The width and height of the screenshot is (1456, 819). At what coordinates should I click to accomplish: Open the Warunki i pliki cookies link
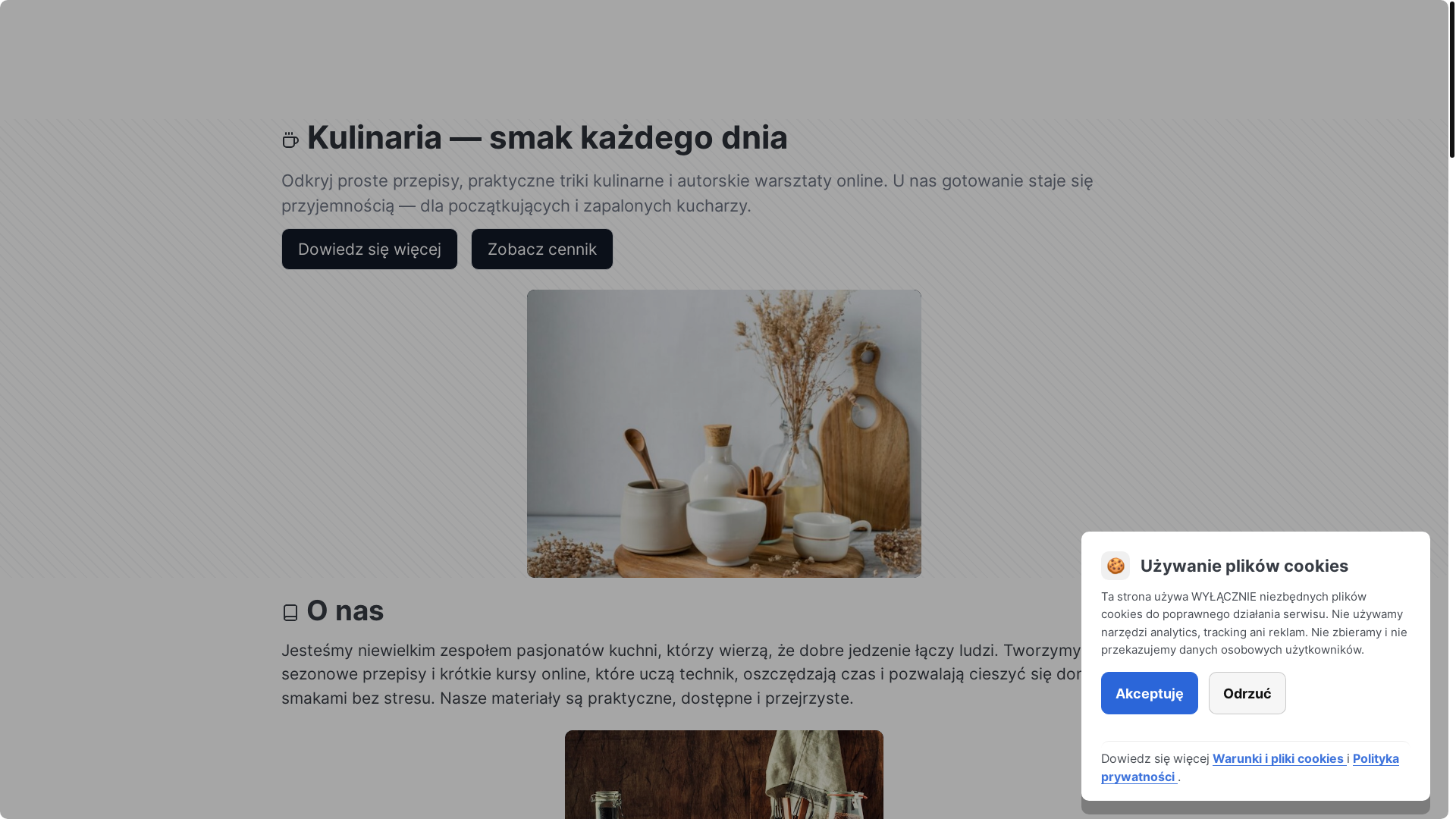(1279, 758)
